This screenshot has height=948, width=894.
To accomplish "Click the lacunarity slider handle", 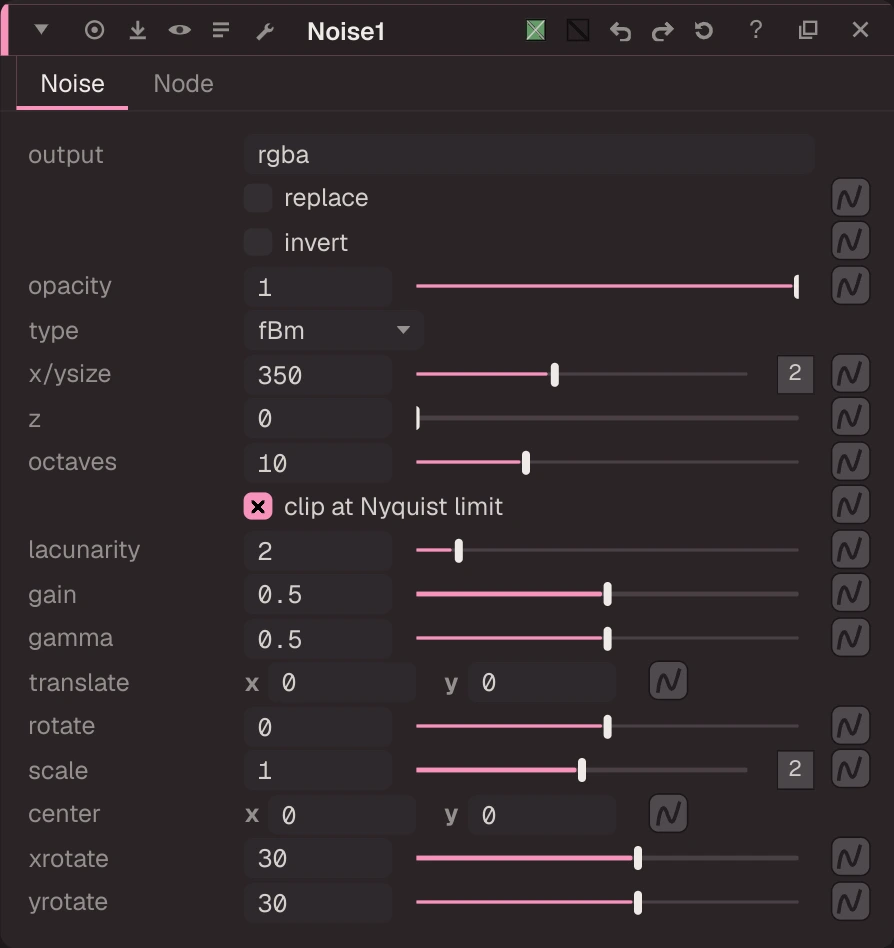I will tap(459, 551).
